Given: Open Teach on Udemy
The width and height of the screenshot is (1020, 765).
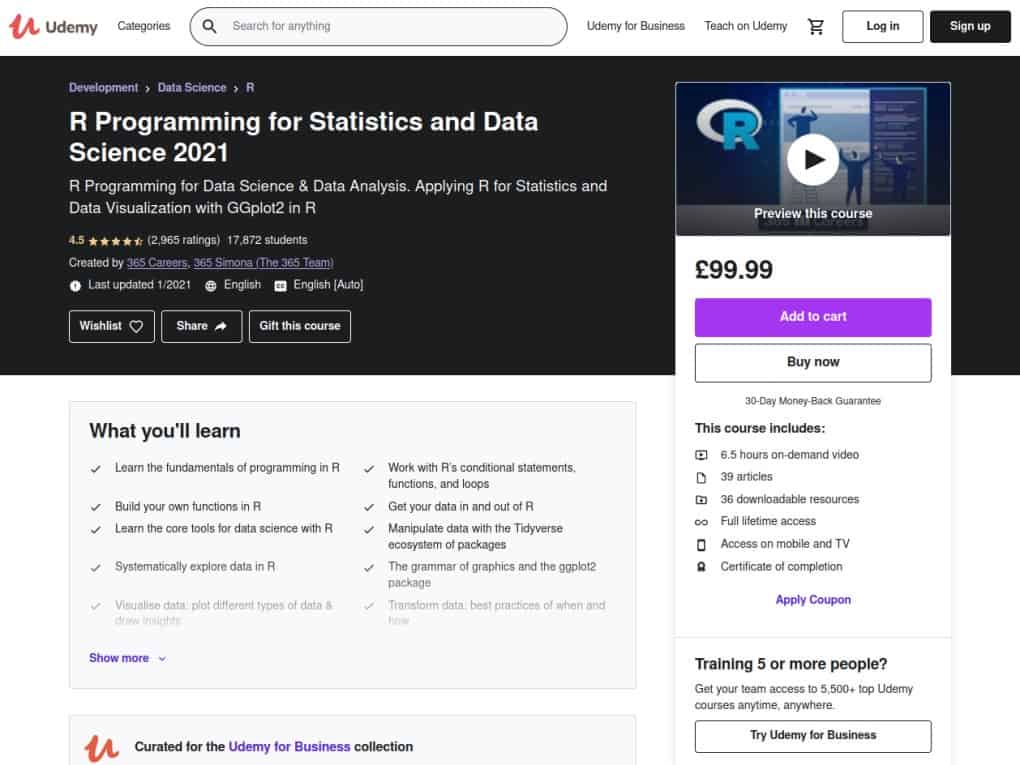Looking at the screenshot, I should (745, 26).
